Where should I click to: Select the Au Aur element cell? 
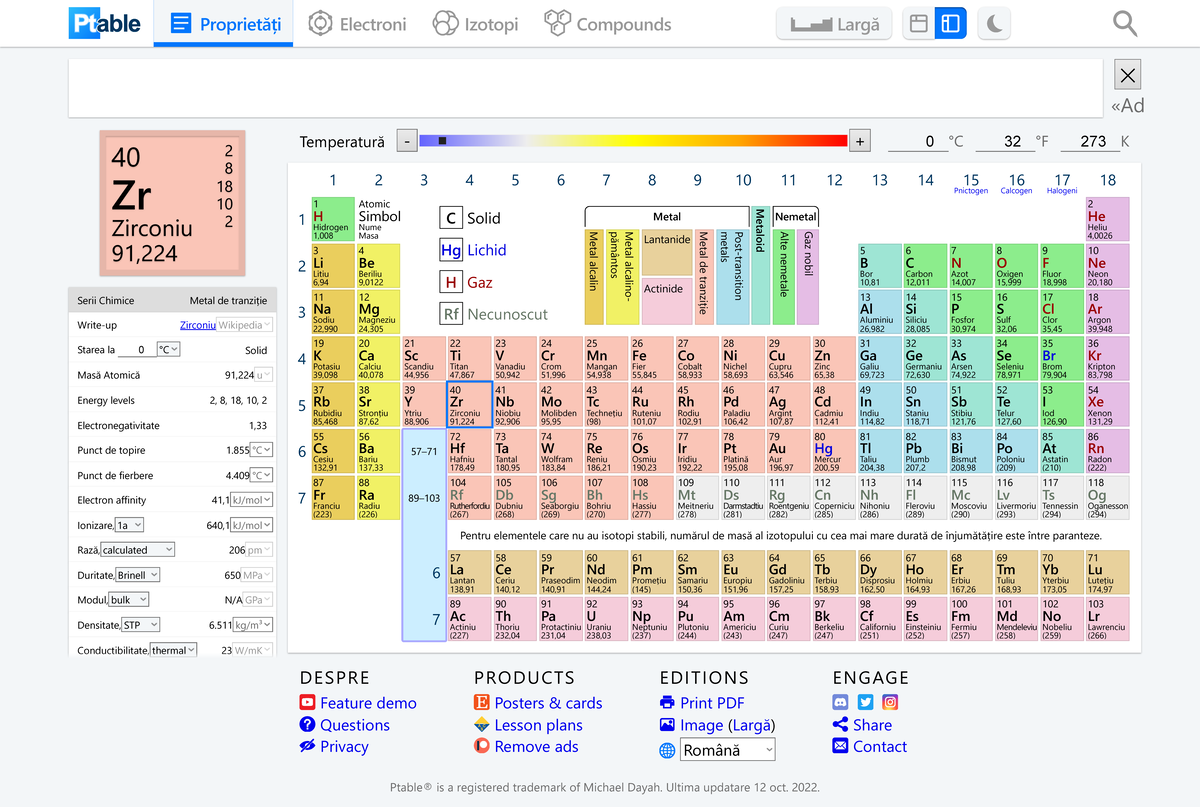point(788,451)
